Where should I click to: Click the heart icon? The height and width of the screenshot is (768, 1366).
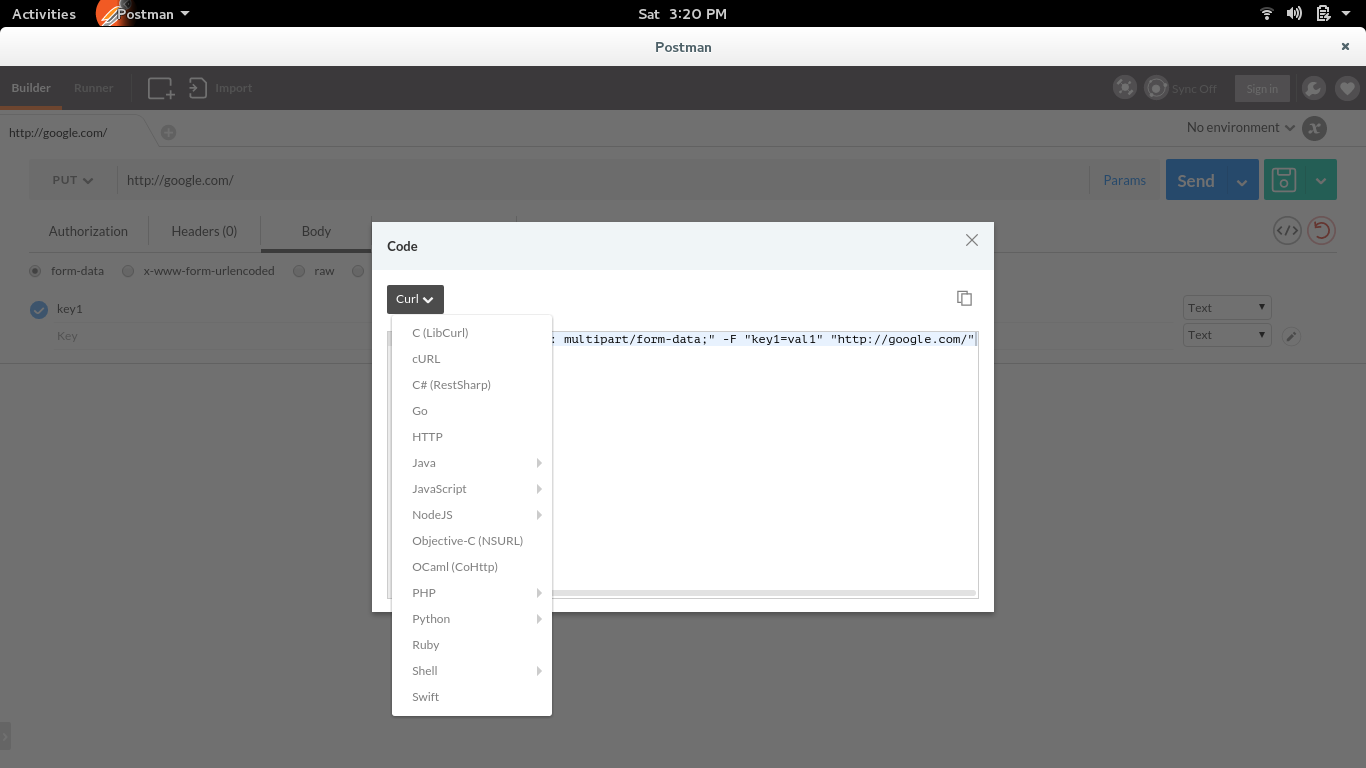click(1347, 88)
